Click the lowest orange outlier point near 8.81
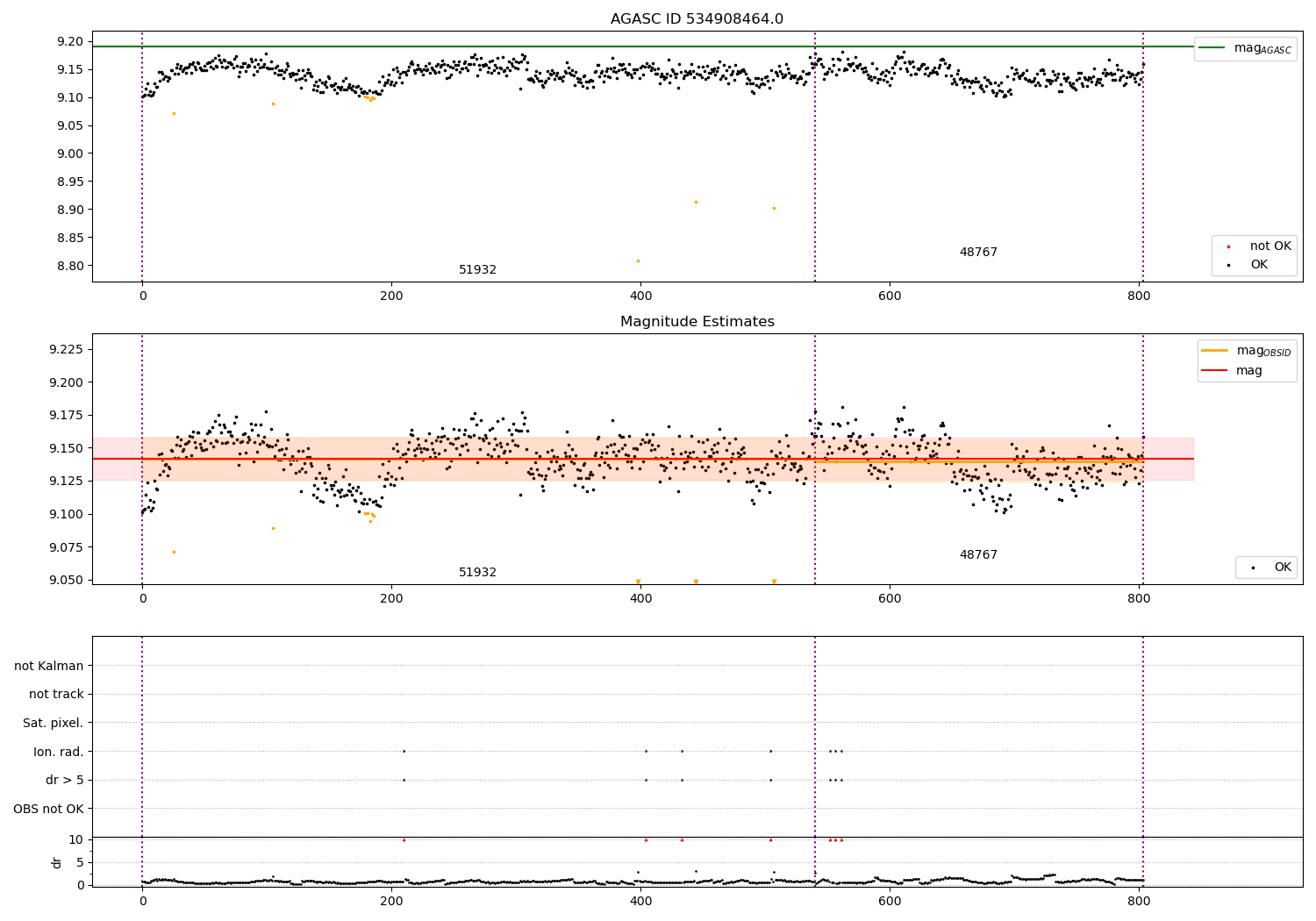 pos(638,261)
